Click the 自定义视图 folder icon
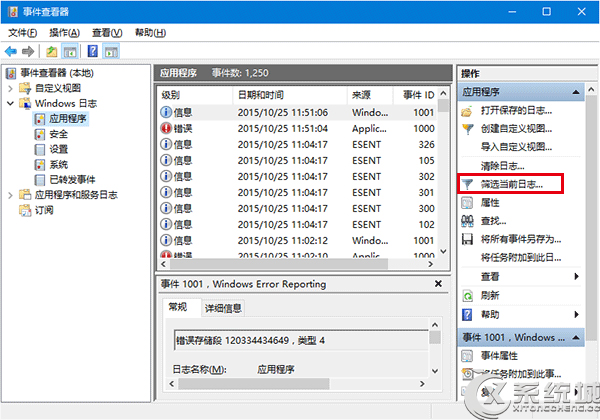 tap(25, 88)
